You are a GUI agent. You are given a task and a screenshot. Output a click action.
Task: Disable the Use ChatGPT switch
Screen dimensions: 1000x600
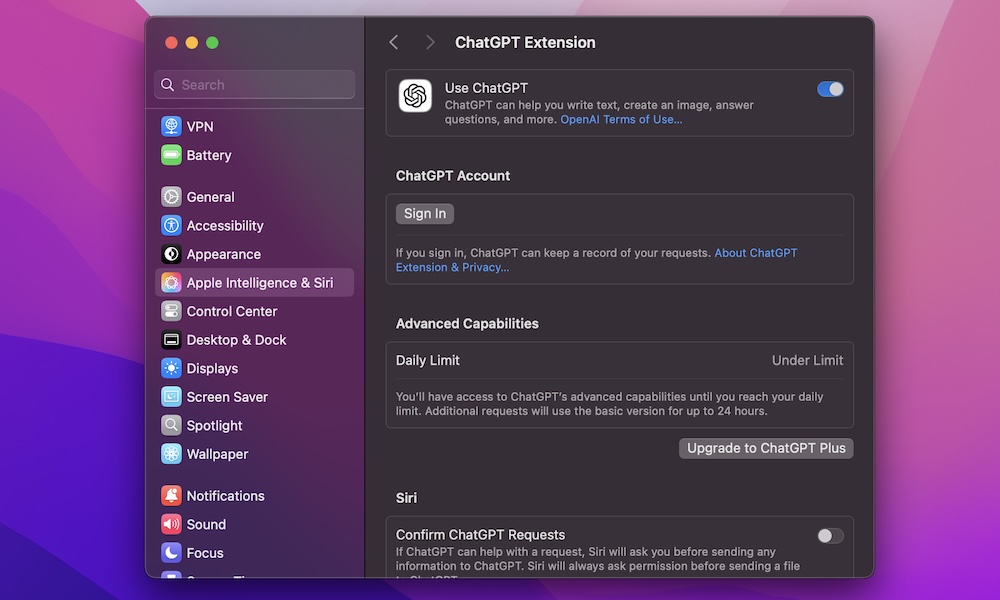[830, 89]
